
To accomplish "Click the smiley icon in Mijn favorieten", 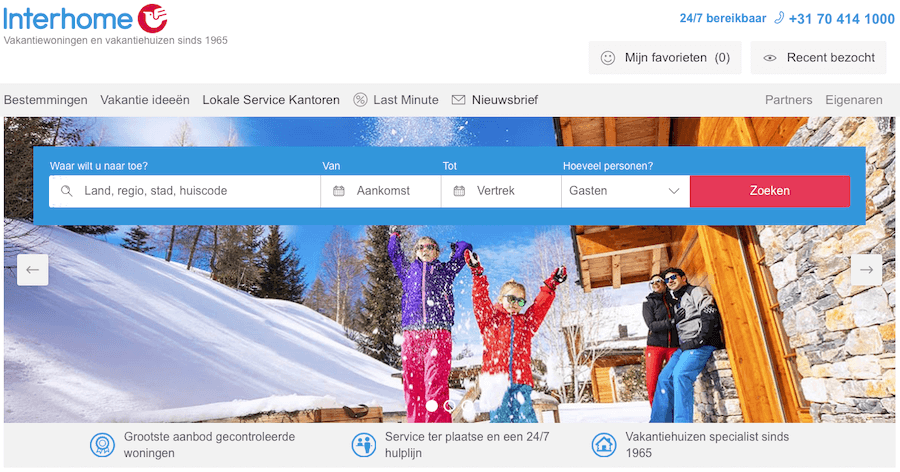I will pyautogui.click(x=607, y=57).
